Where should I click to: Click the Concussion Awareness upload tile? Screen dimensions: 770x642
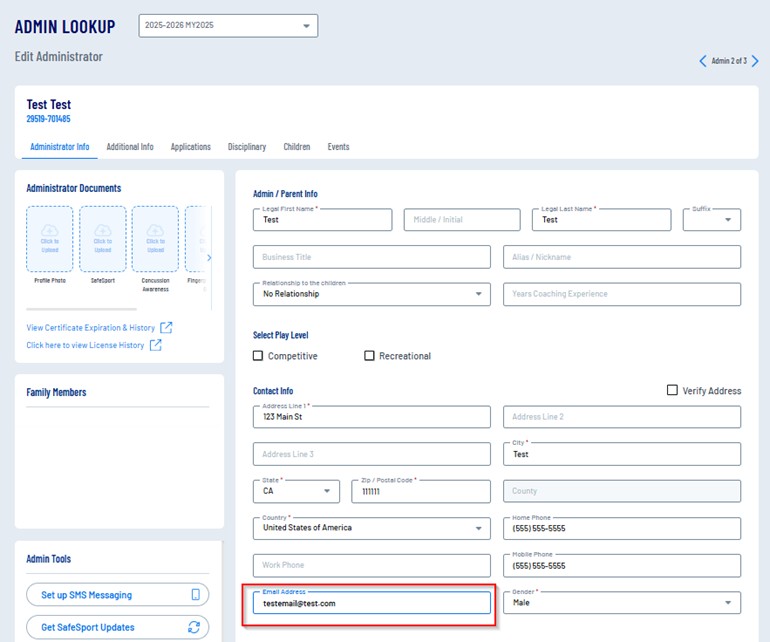[x=155, y=240]
